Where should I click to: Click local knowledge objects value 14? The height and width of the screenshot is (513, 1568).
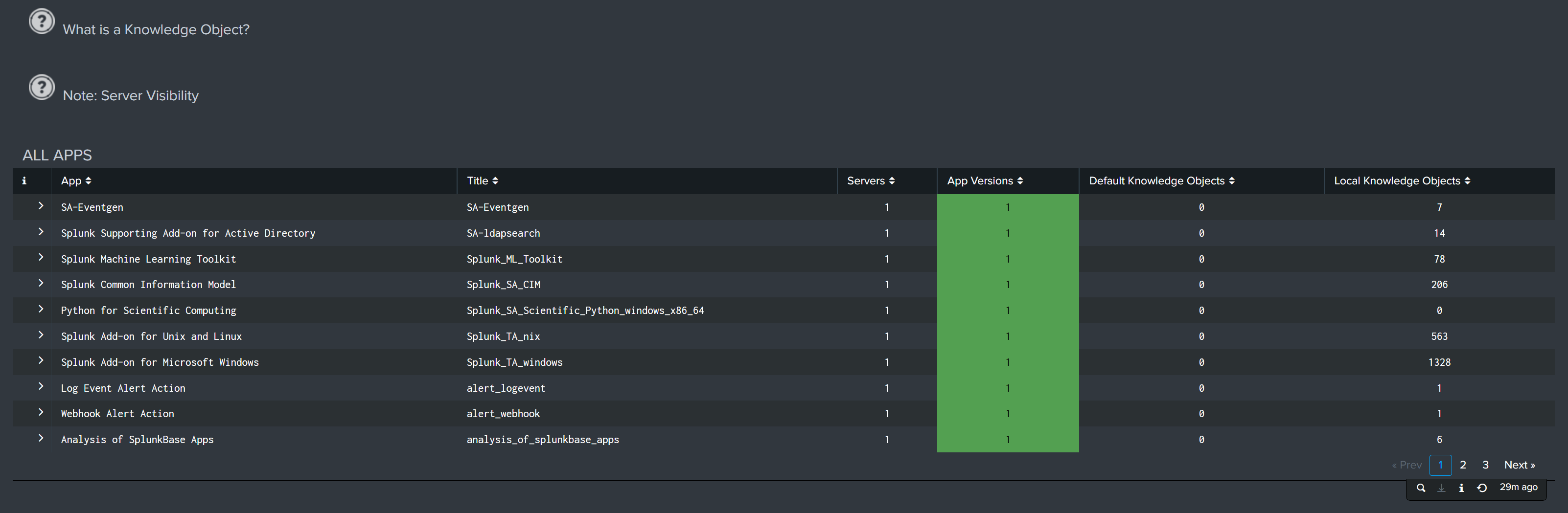point(1439,233)
